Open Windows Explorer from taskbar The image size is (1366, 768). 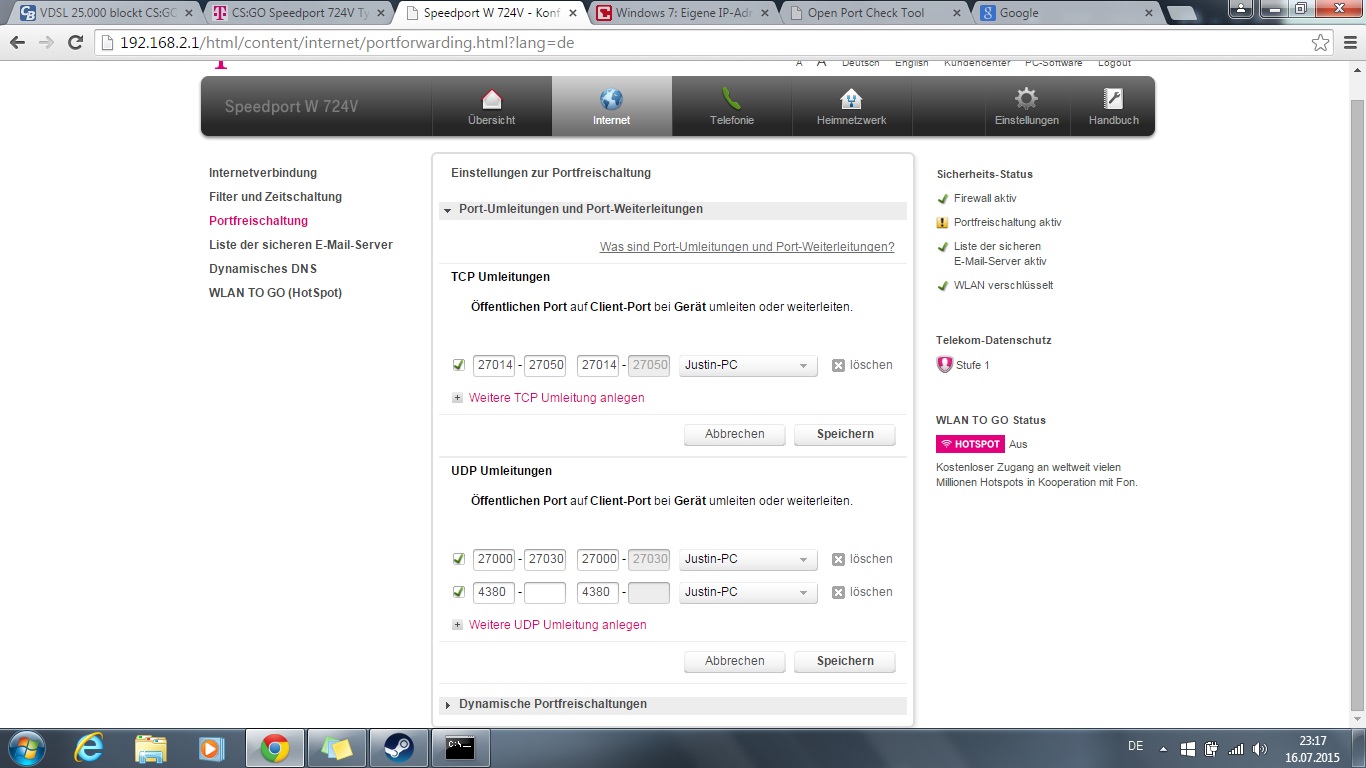[x=151, y=748]
